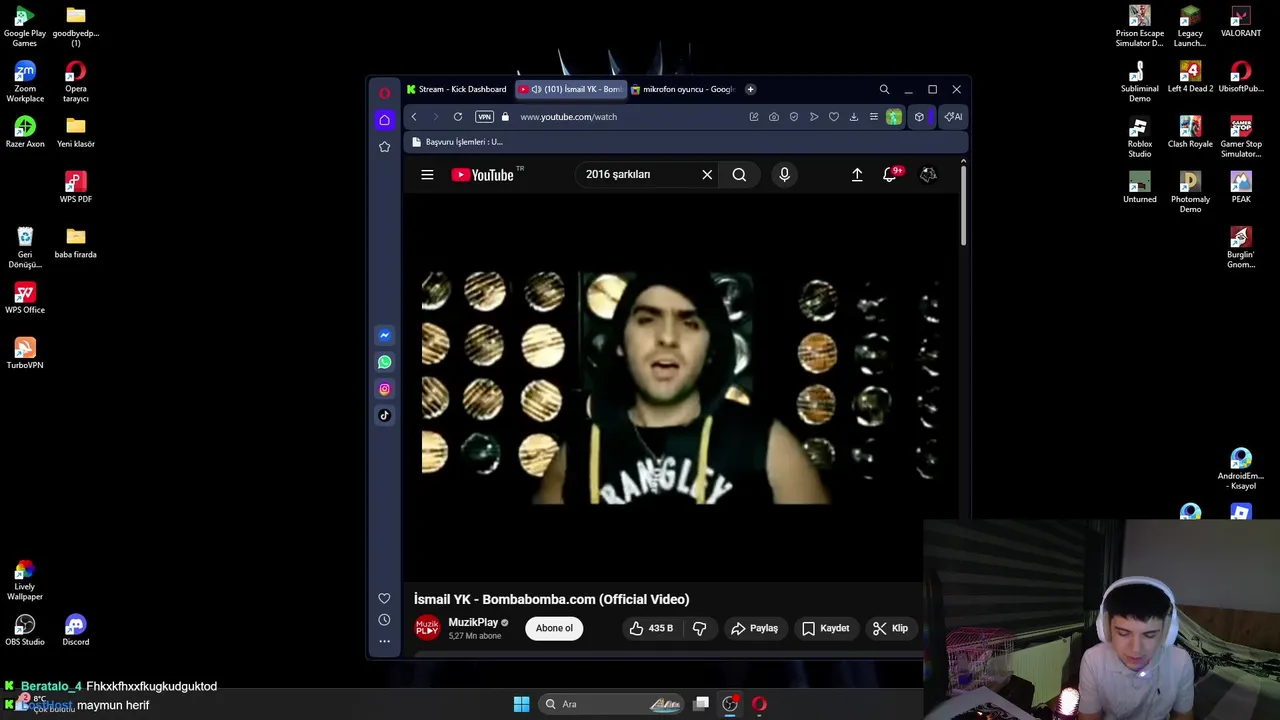Click the video player to pause
The width and height of the screenshot is (1280, 720).
tap(680, 388)
